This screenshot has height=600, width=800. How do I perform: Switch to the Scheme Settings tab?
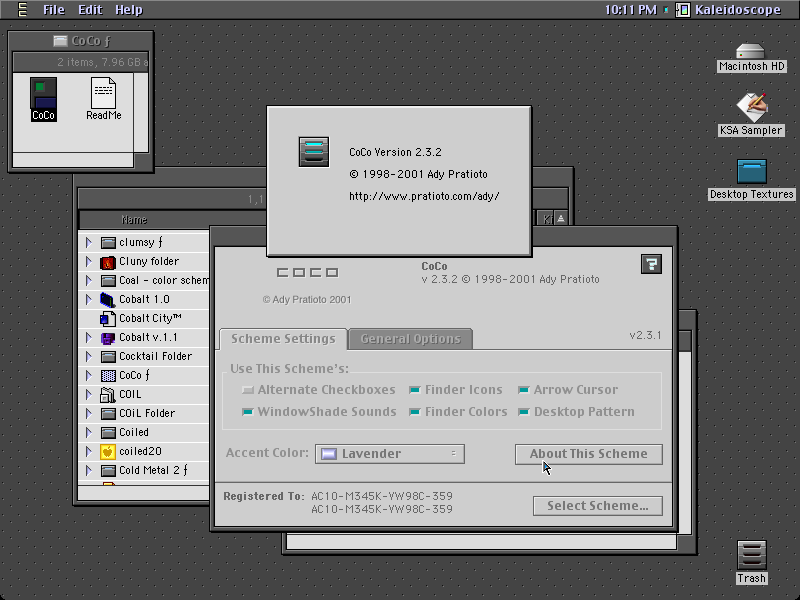coord(283,339)
